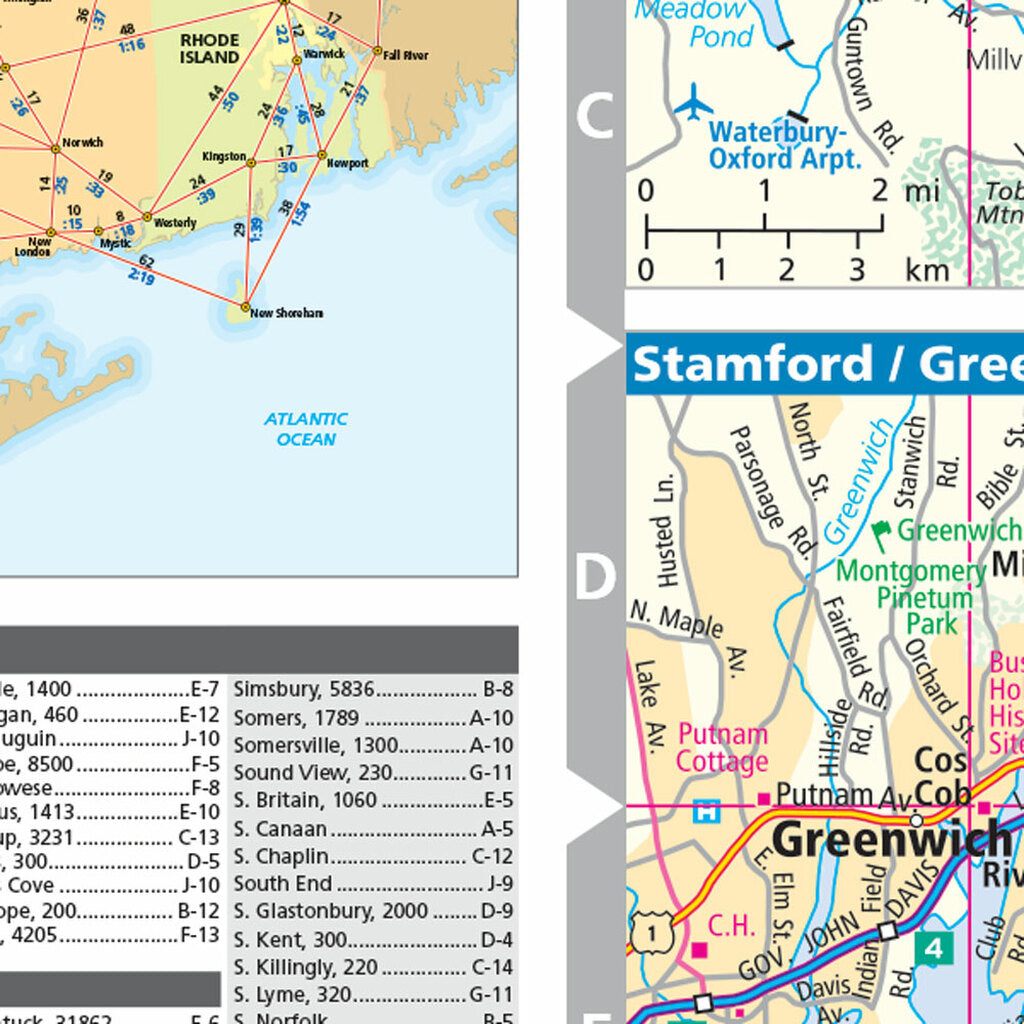Click the S. Canaan index entry
1024x1024 pixels.
pos(373,829)
